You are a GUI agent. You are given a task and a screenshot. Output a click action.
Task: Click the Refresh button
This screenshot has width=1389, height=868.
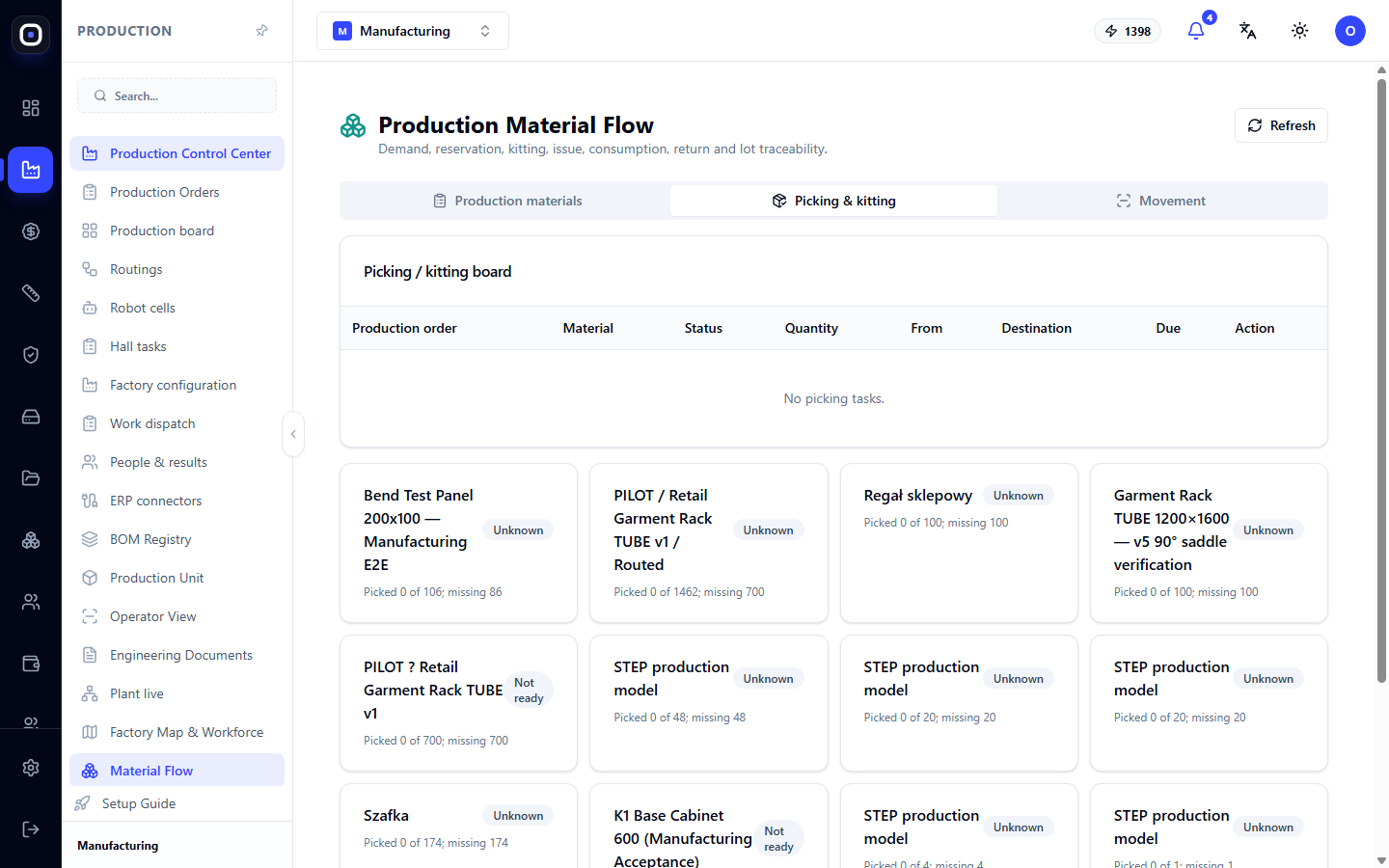coord(1281,125)
